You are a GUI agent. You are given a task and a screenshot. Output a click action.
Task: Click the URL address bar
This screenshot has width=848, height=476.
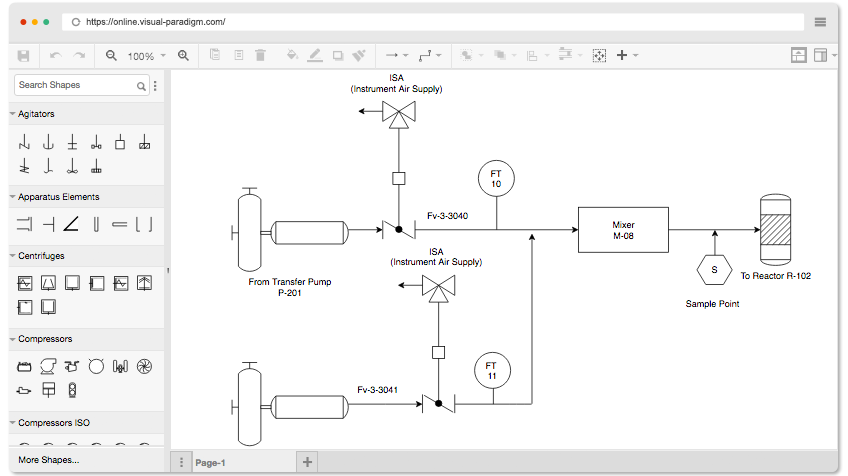point(433,22)
